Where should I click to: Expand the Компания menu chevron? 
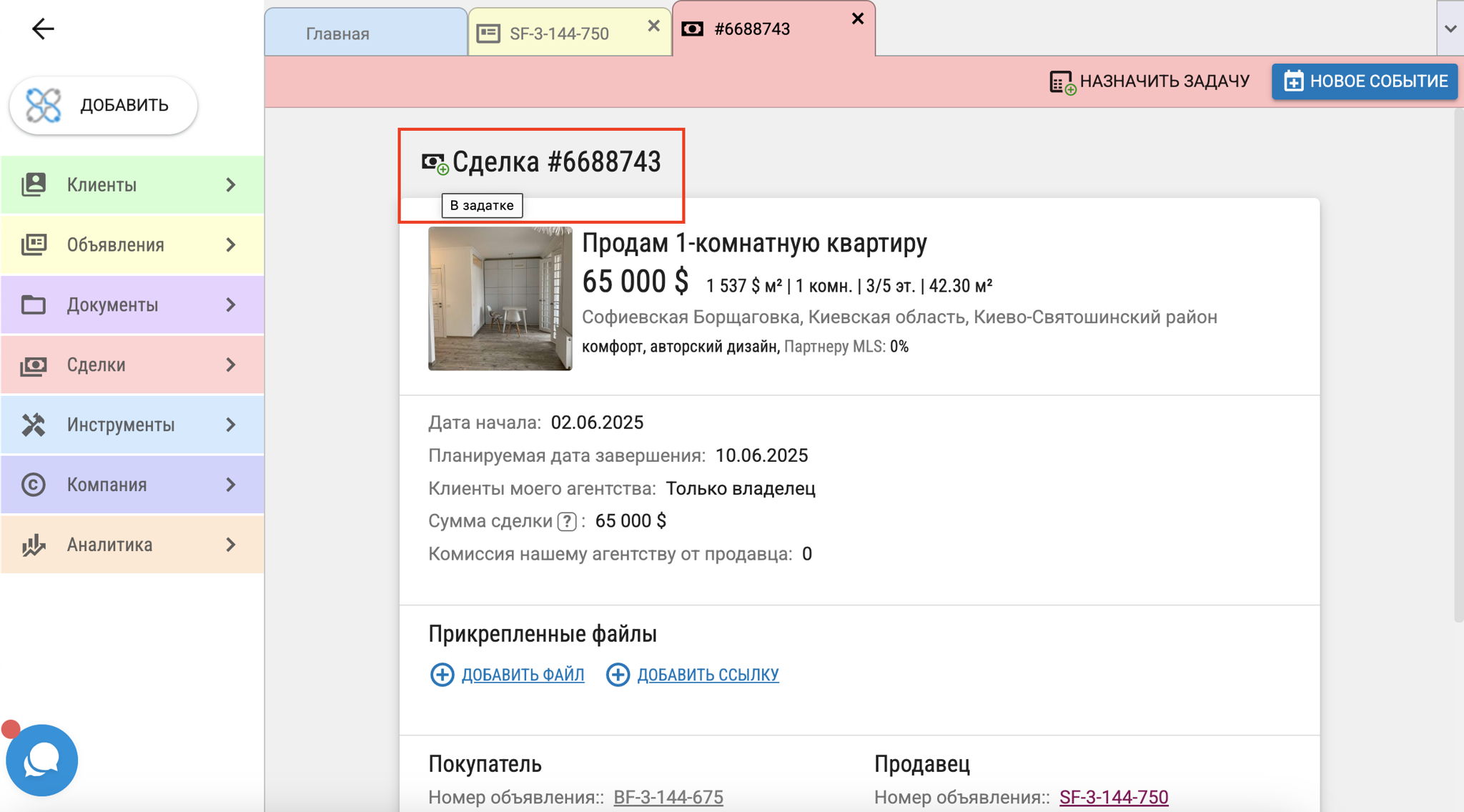231,485
